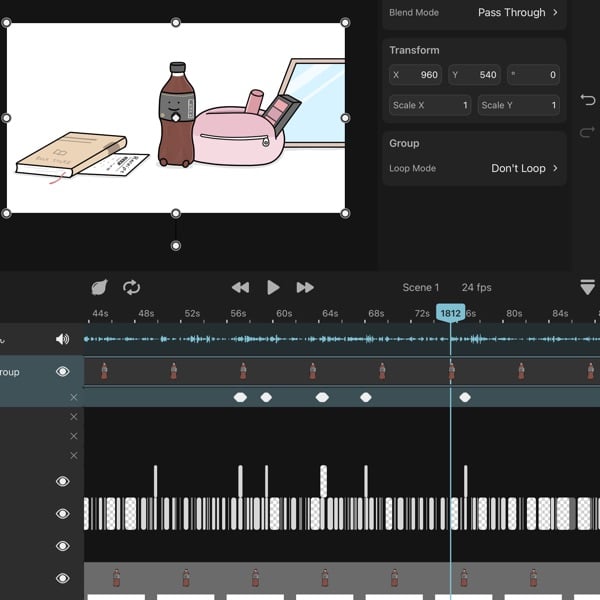This screenshot has height=600, width=600.
Task: Click the 24 fps frame rate label
Action: [x=476, y=288]
